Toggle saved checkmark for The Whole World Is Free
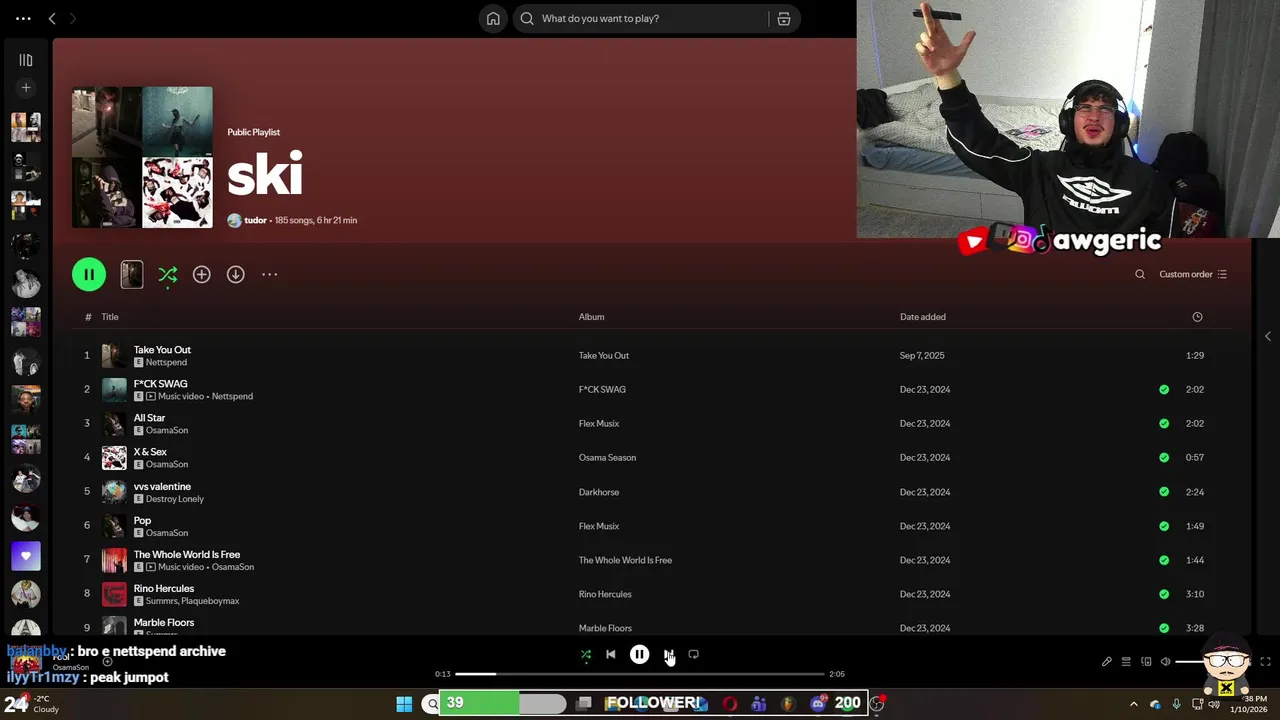 1164,560
